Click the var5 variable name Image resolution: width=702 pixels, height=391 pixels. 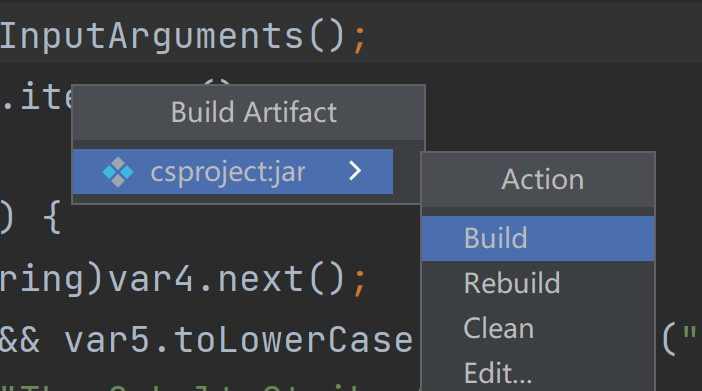pos(107,340)
